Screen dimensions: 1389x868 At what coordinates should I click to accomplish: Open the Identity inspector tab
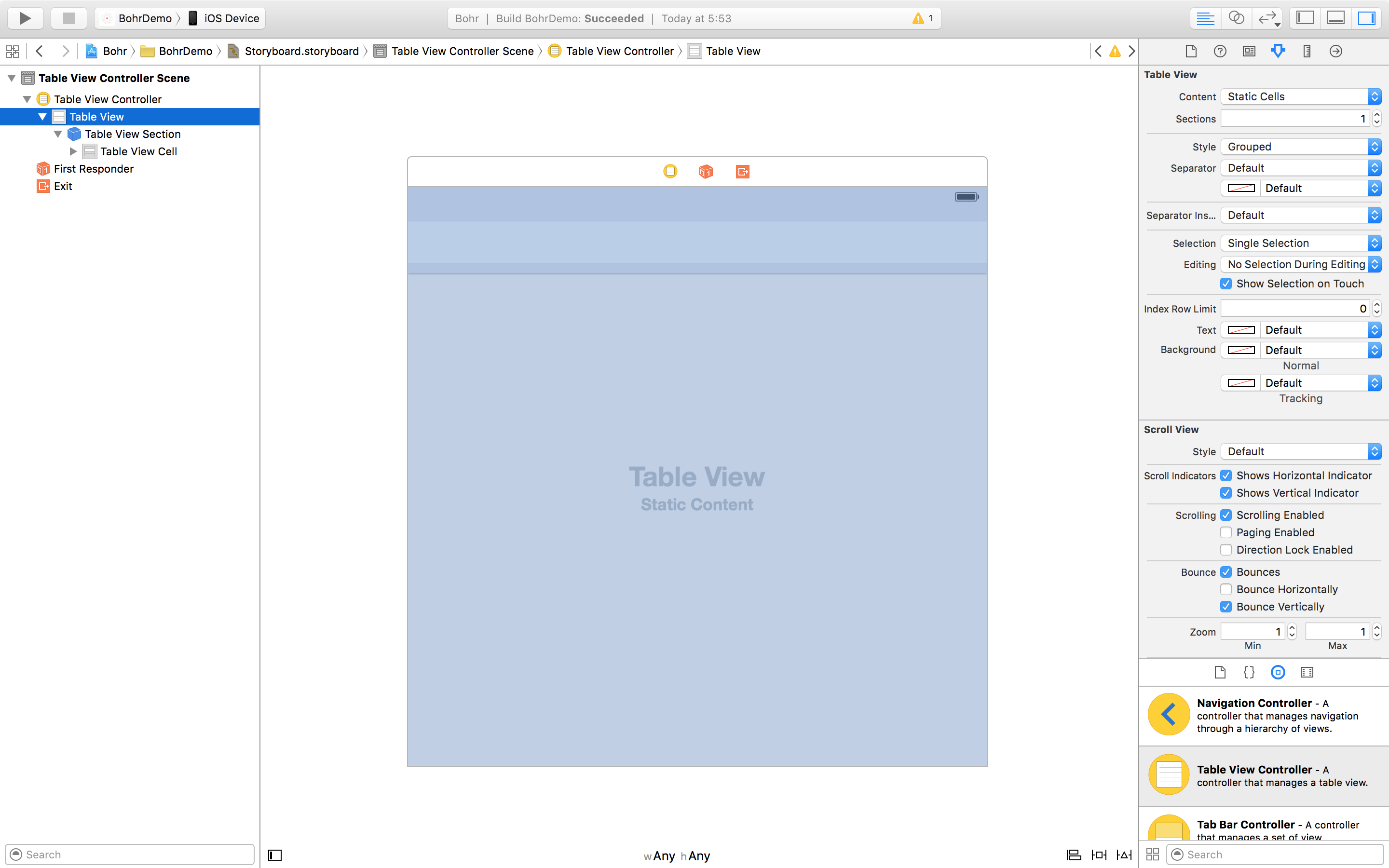[1249, 51]
